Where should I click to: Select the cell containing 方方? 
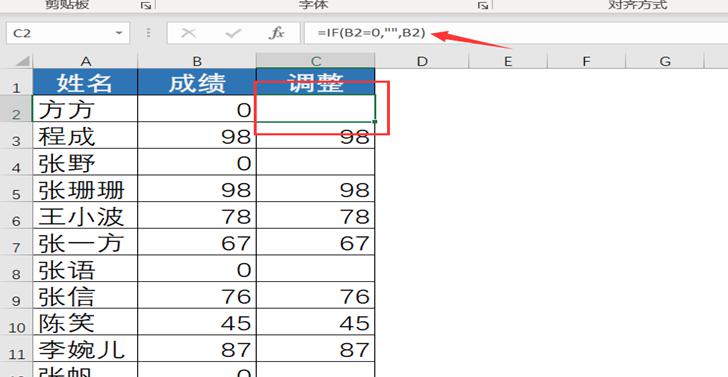tap(85, 109)
